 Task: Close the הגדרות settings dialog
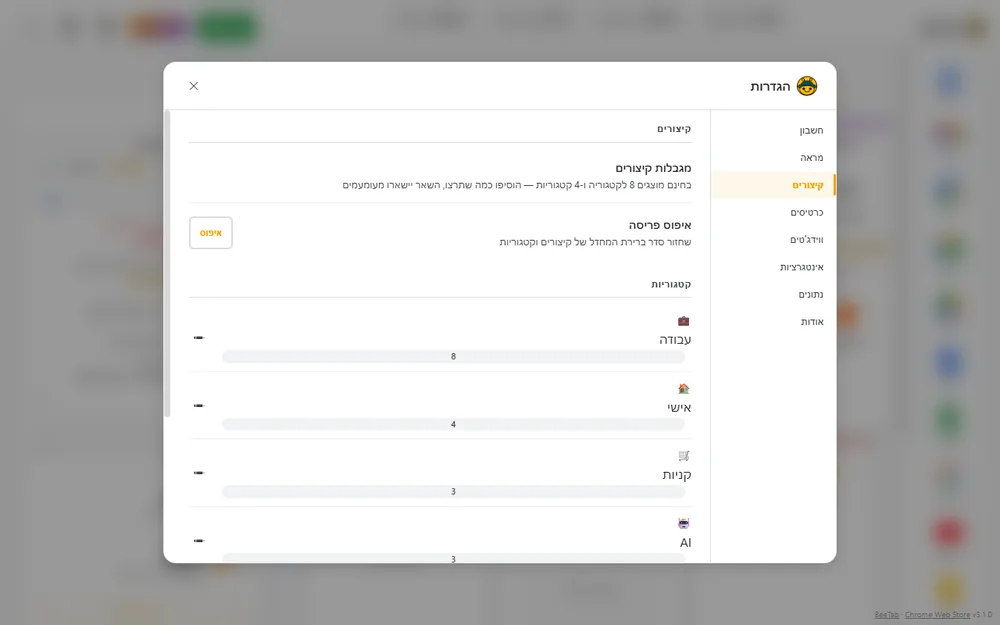(x=194, y=86)
